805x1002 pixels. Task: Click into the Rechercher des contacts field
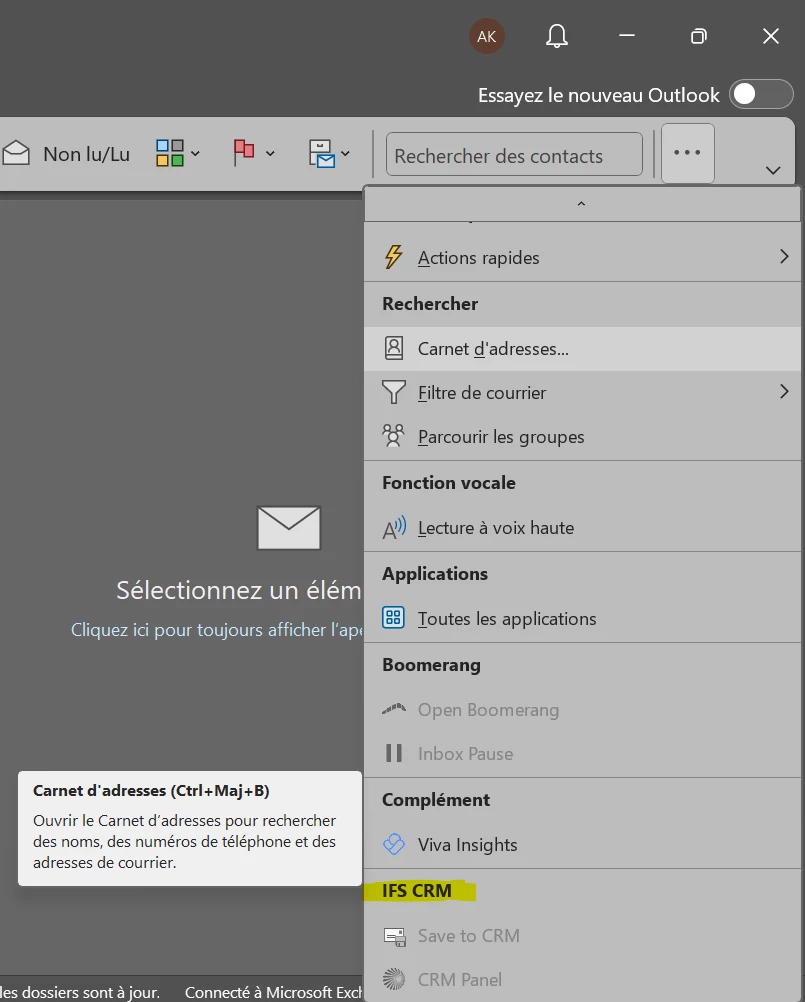coord(514,155)
